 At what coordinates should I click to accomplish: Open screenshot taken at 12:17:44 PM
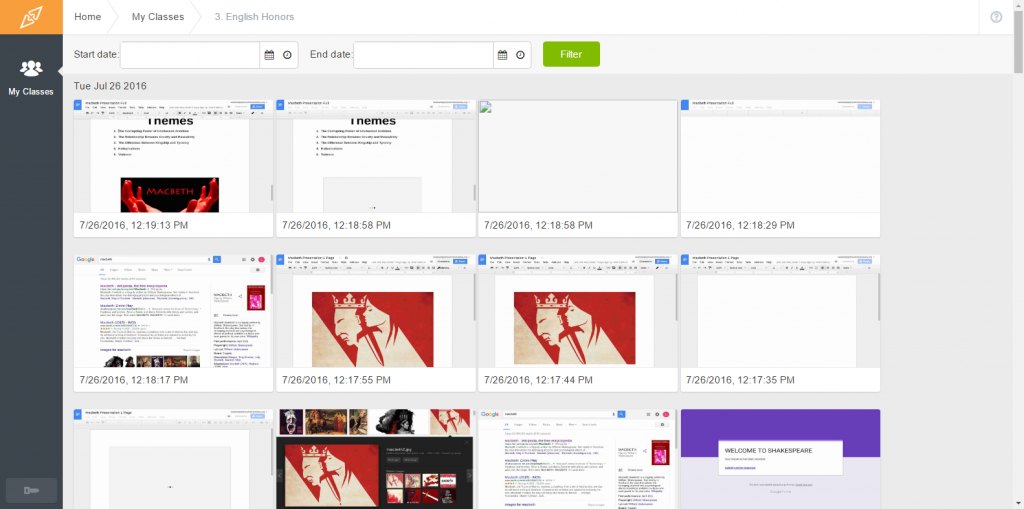coord(578,310)
